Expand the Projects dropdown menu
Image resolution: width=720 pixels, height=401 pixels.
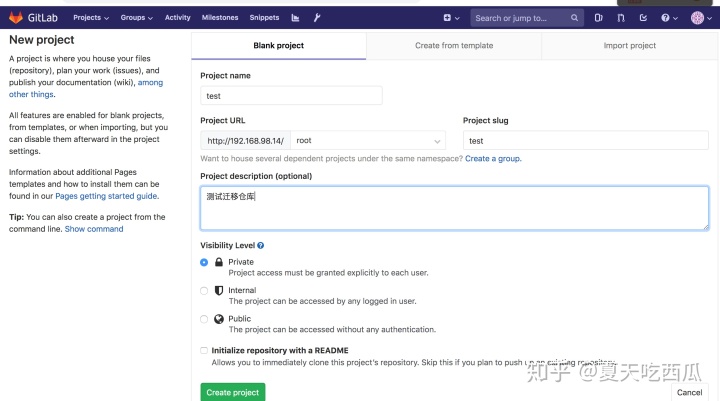click(x=91, y=17)
